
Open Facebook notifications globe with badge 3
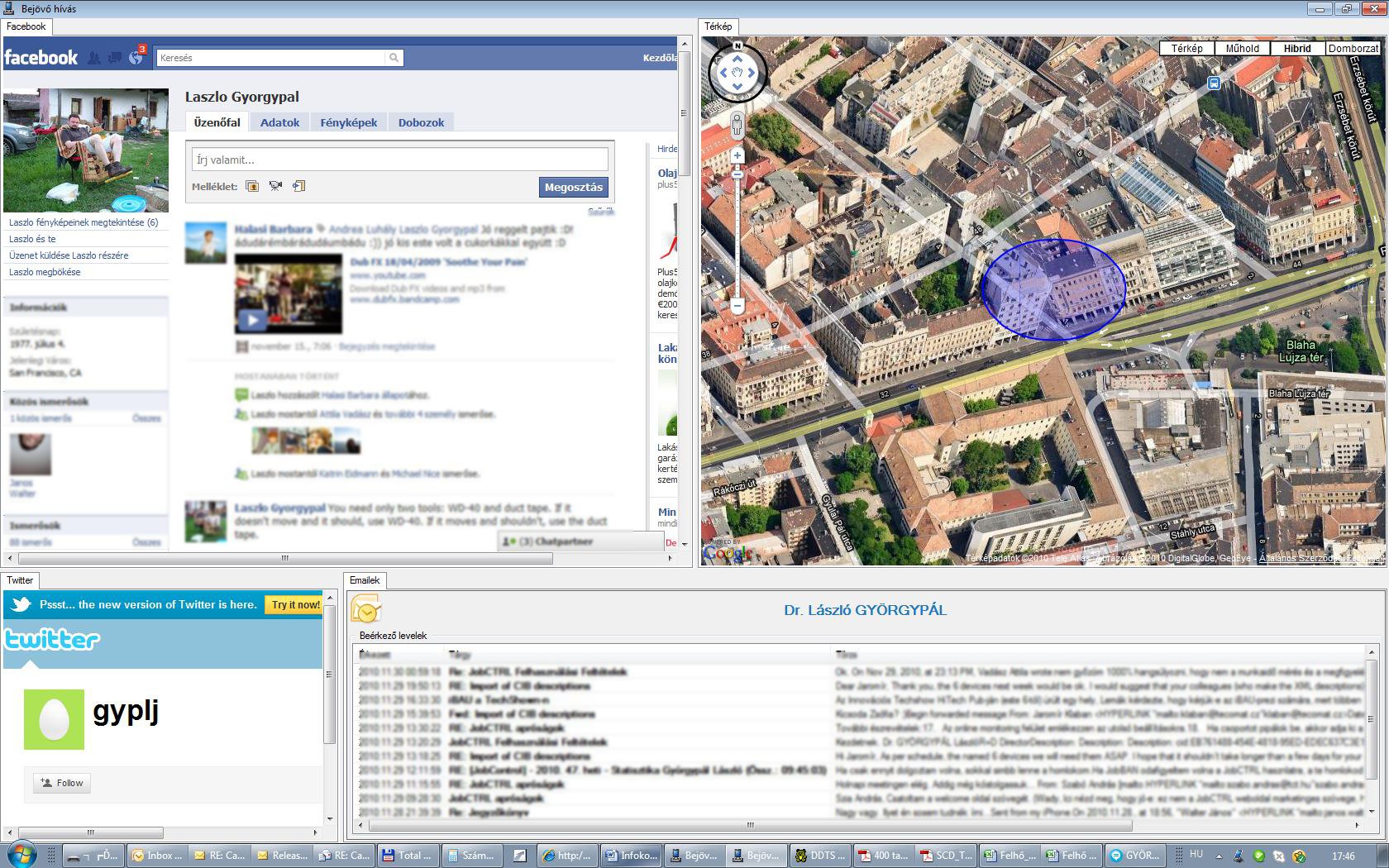pos(136,57)
